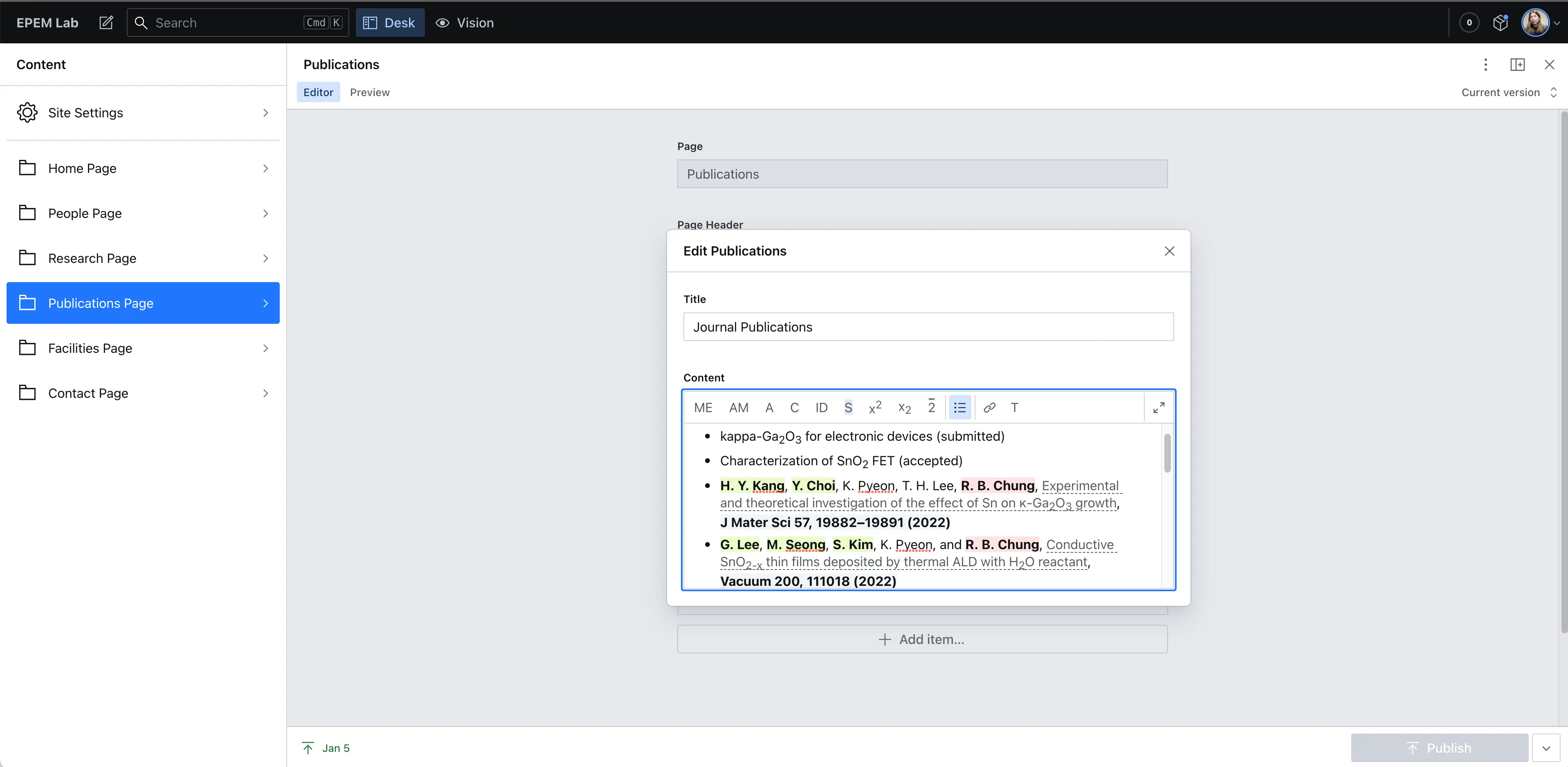The image size is (1568, 767).
Task: Open the split pane icon
Action: pos(1517,65)
